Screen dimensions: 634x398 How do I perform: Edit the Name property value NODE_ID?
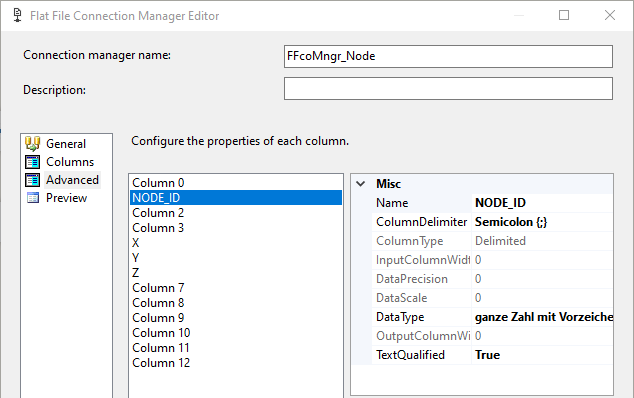[542, 203]
